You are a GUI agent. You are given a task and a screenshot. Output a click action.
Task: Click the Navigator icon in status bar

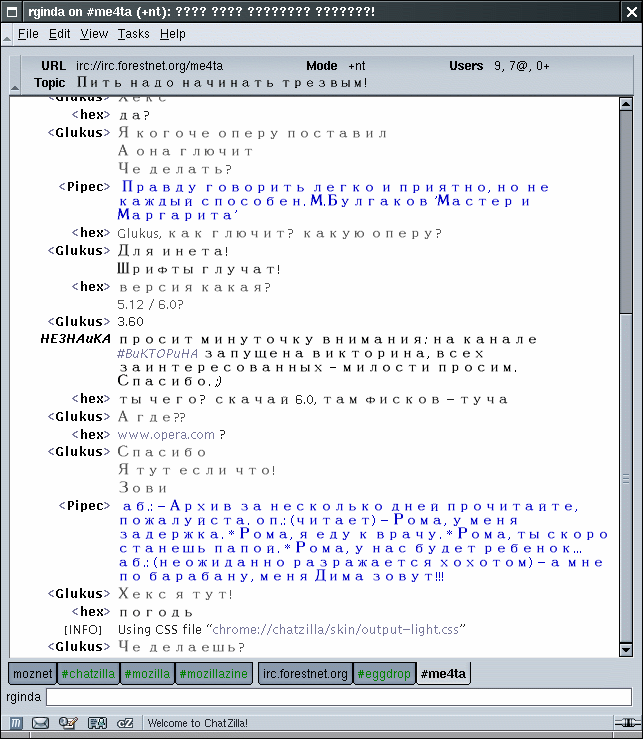17,723
